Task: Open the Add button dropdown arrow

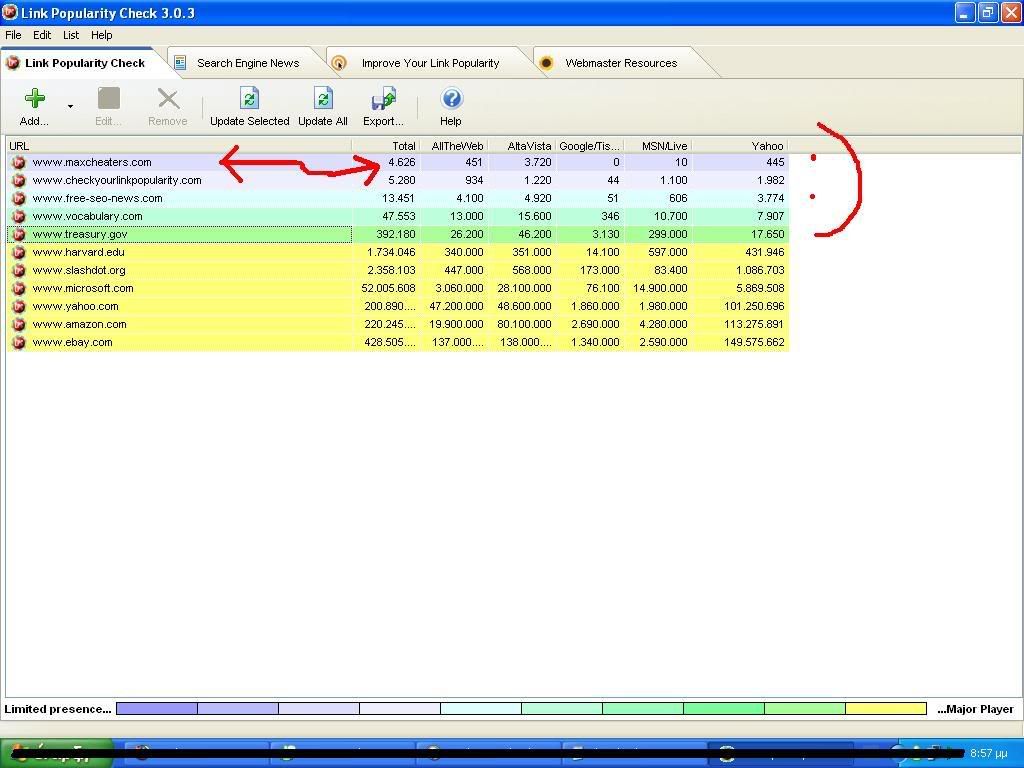Action: 70,106
